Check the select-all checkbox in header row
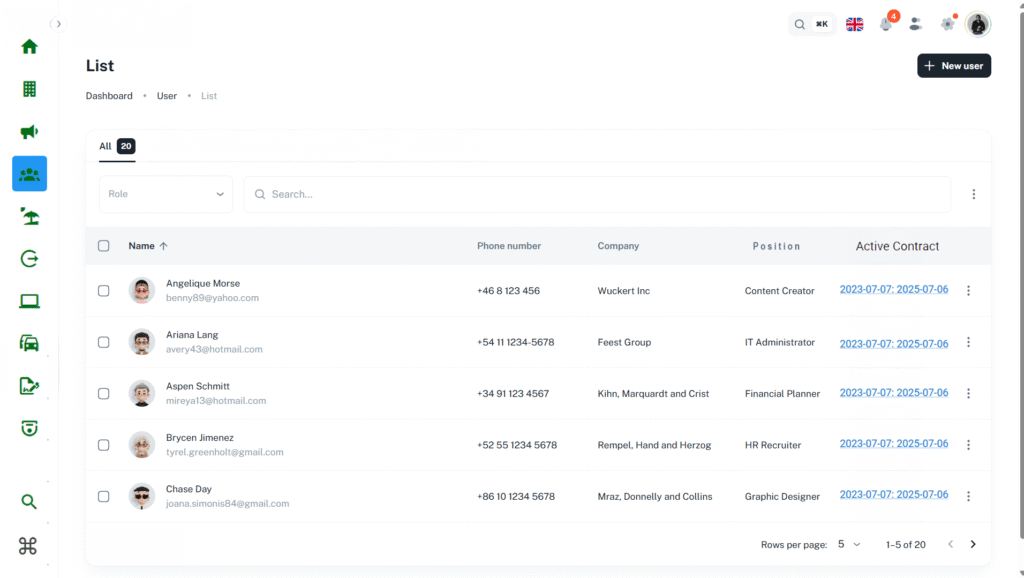The width and height of the screenshot is (1024, 578). pyautogui.click(x=104, y=246)
